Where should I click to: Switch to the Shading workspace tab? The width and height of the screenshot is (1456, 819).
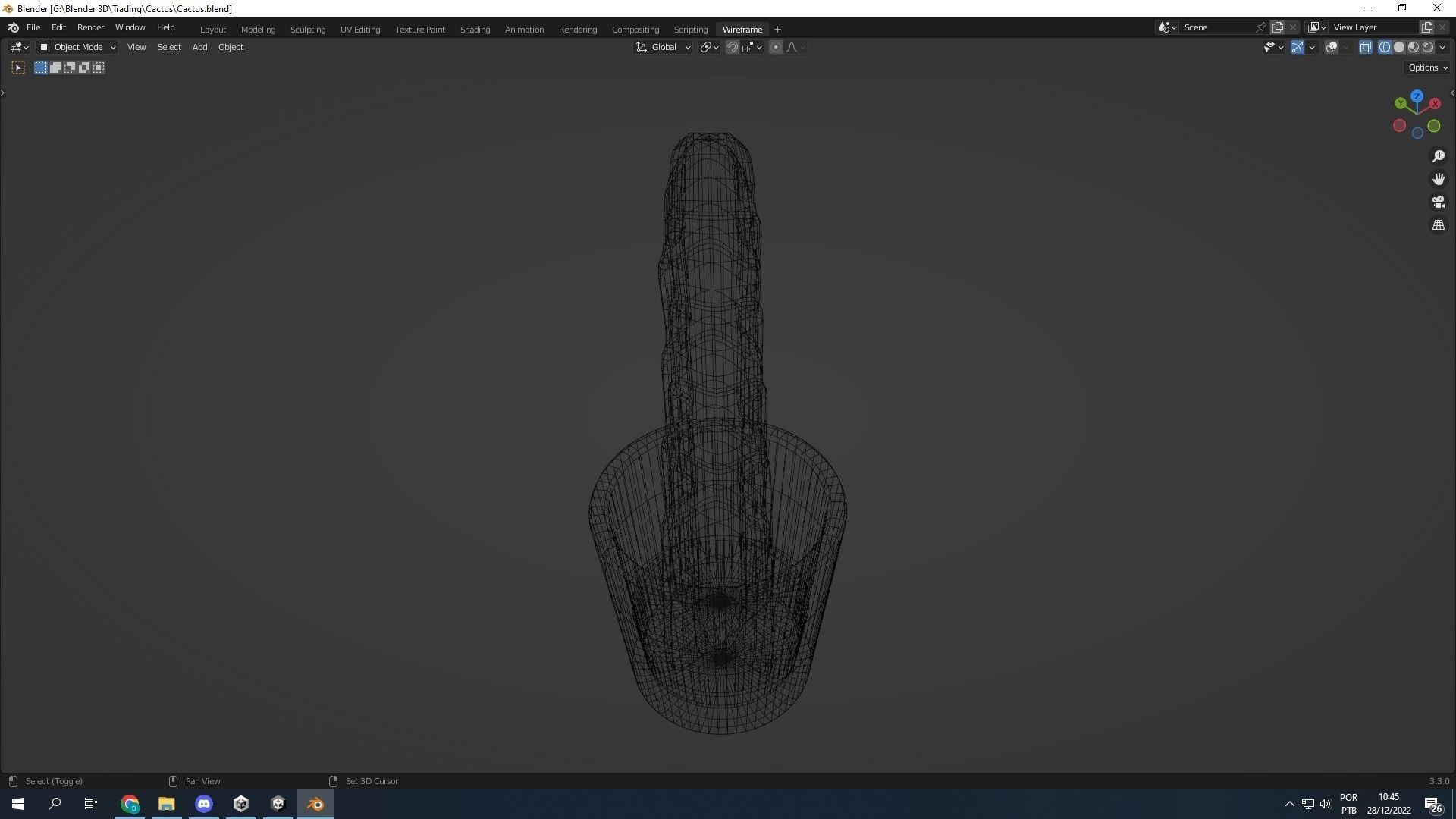pos(475,30)
